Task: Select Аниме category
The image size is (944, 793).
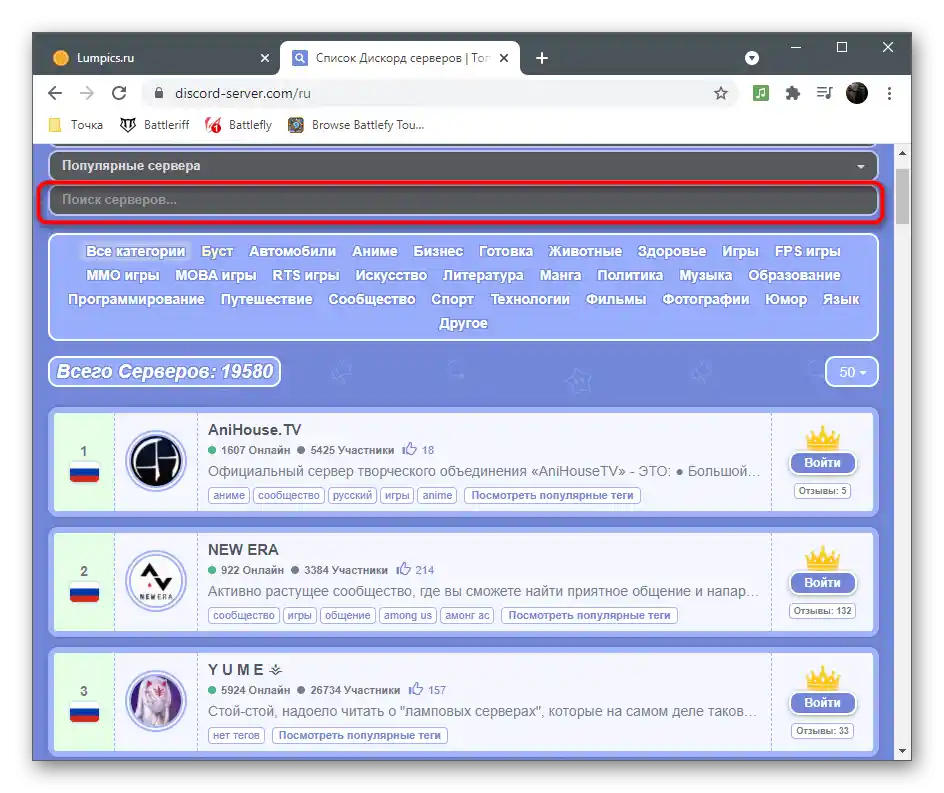Action: [374, 251]
